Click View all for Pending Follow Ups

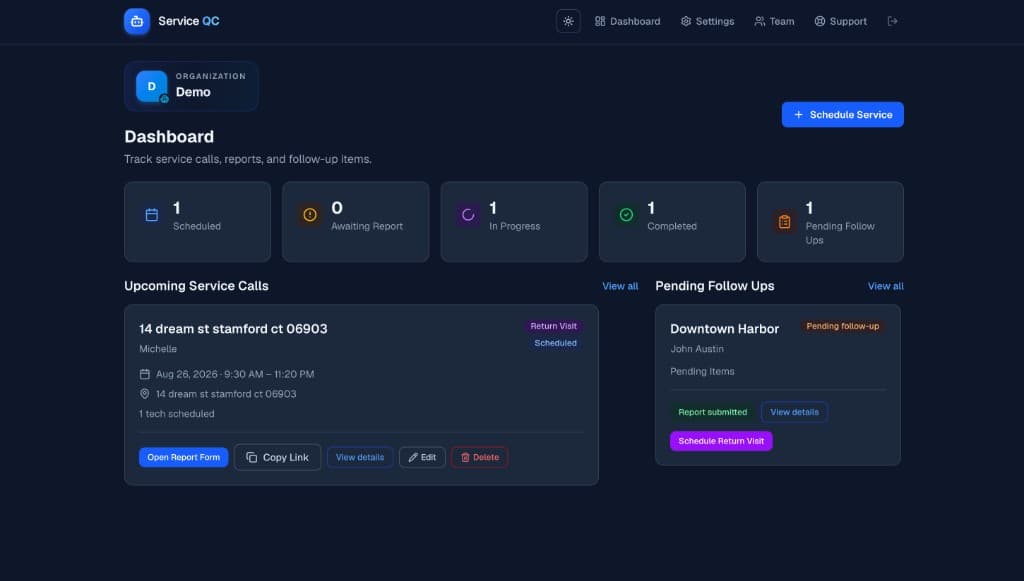(x=886, y=286)
